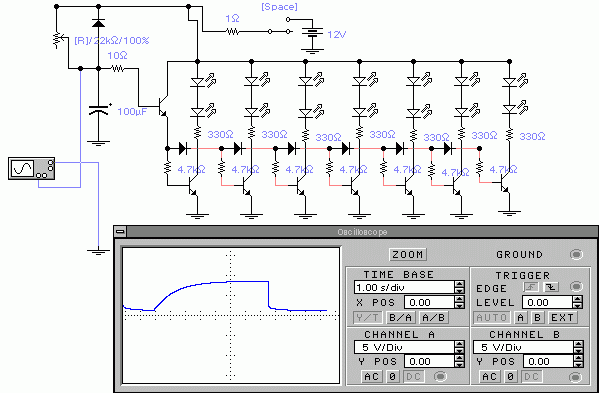This screenshot has width=599, height=393.
Task: Switch display mode to A/B
Action: click(x=433, y=317)
